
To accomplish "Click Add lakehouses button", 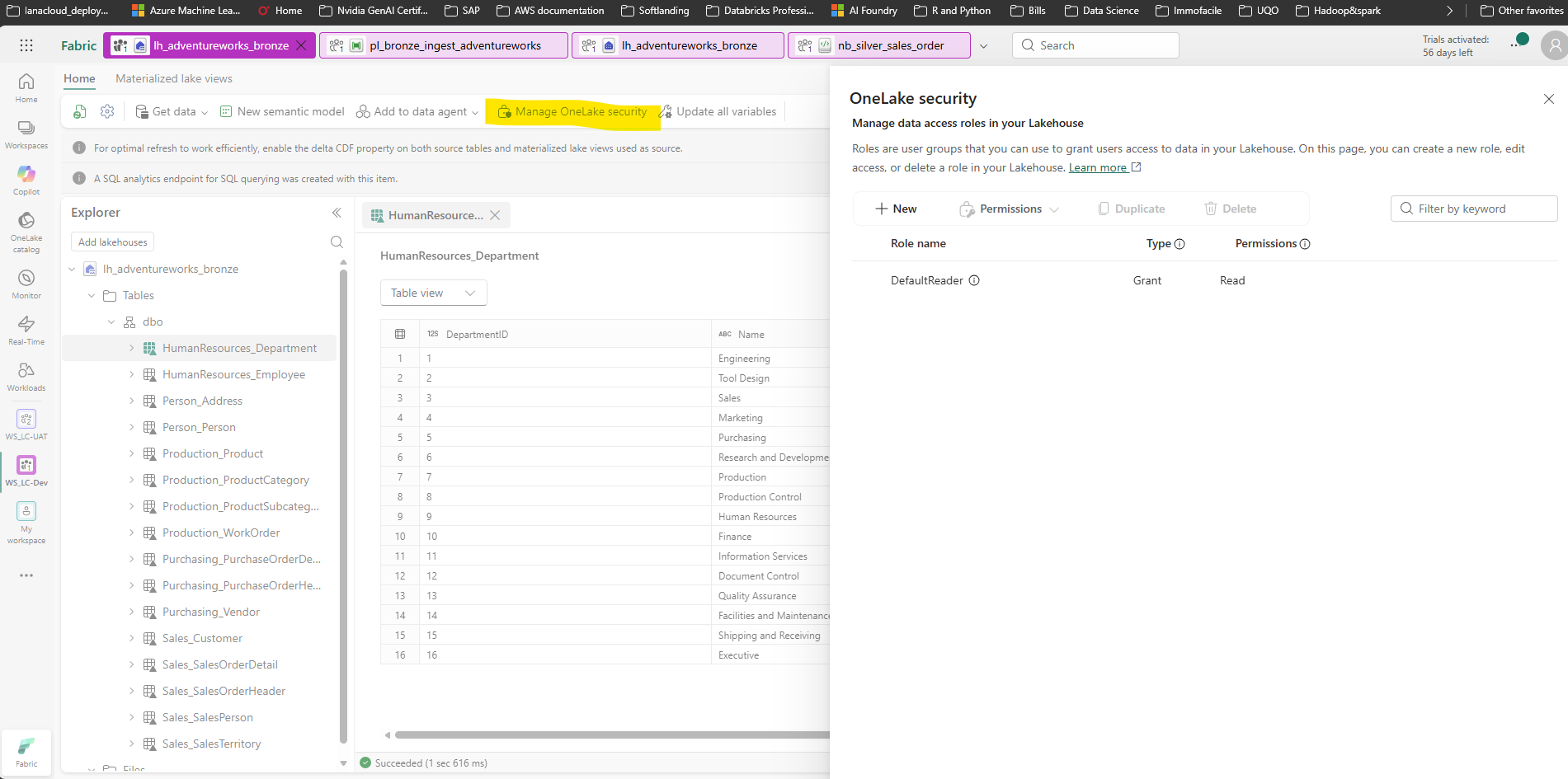I will tap(113, 242).
